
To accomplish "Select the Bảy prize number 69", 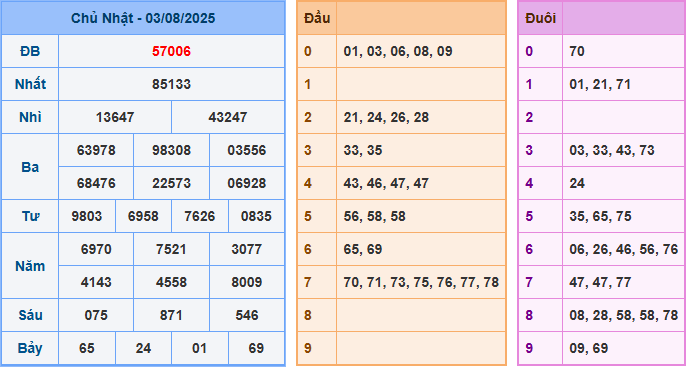I will (x=256, y=348).
